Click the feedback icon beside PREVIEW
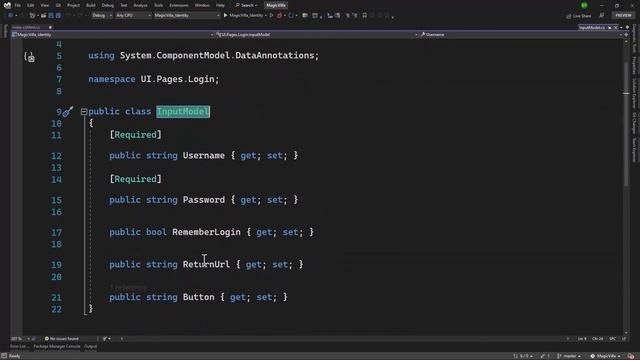Image resolution: width=640 pixels, height=360 pixels. click(602, 16)
